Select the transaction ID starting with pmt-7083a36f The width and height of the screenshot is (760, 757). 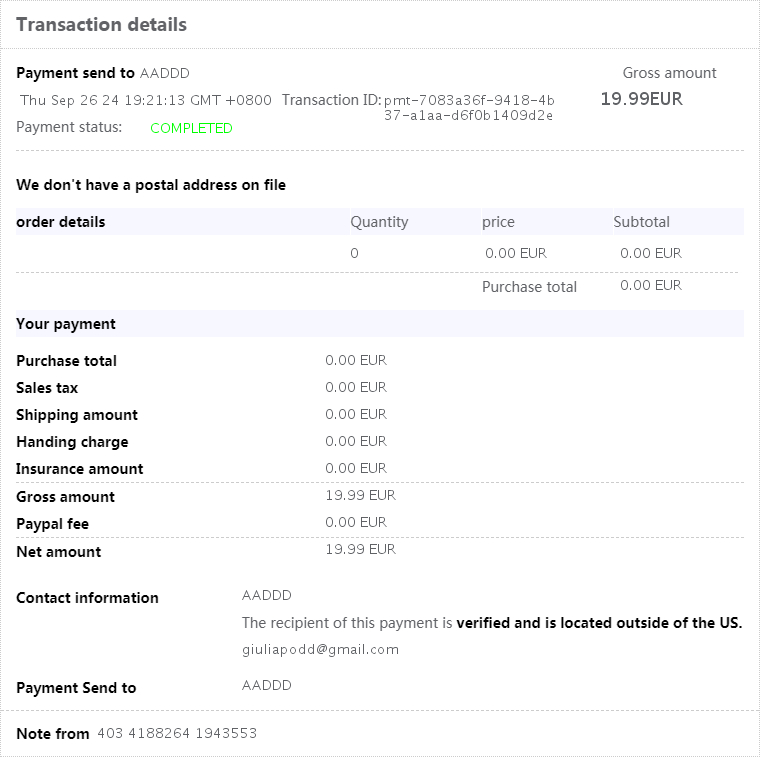(x=469, y=107)
